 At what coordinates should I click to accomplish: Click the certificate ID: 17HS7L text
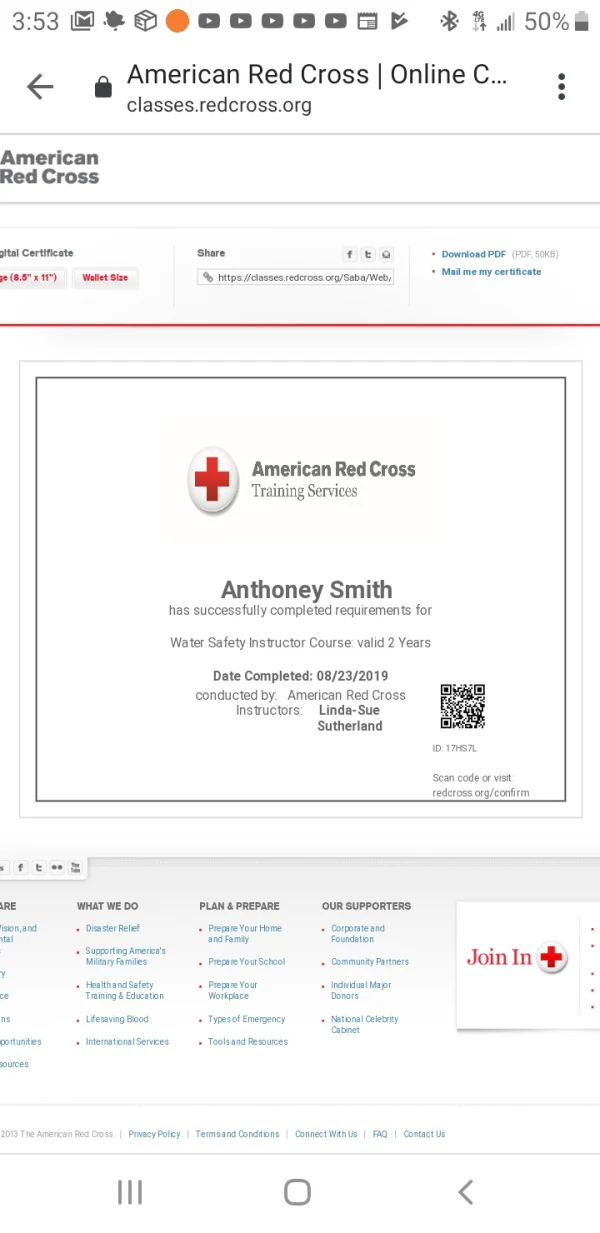click(455, 748)
